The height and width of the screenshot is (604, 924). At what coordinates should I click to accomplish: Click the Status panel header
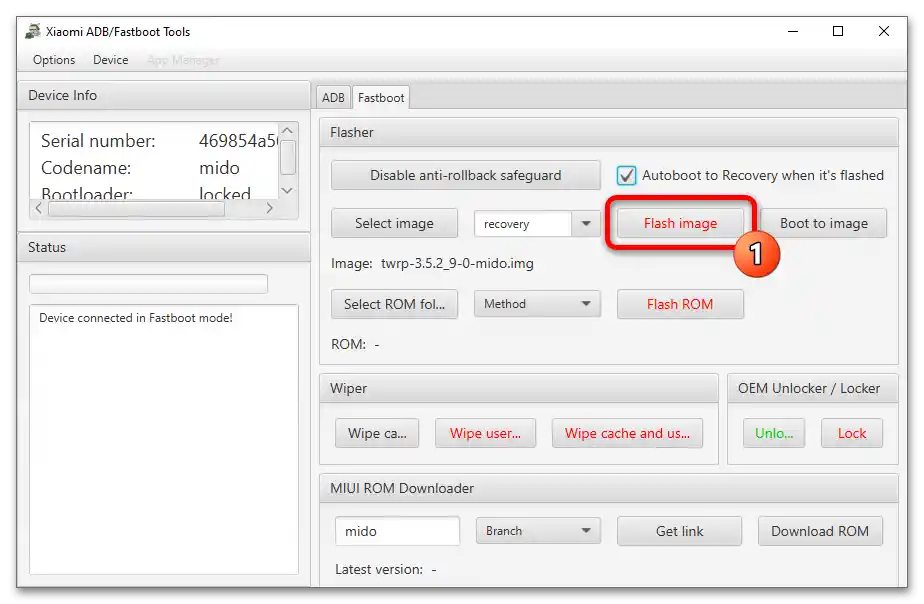(164, 247)
